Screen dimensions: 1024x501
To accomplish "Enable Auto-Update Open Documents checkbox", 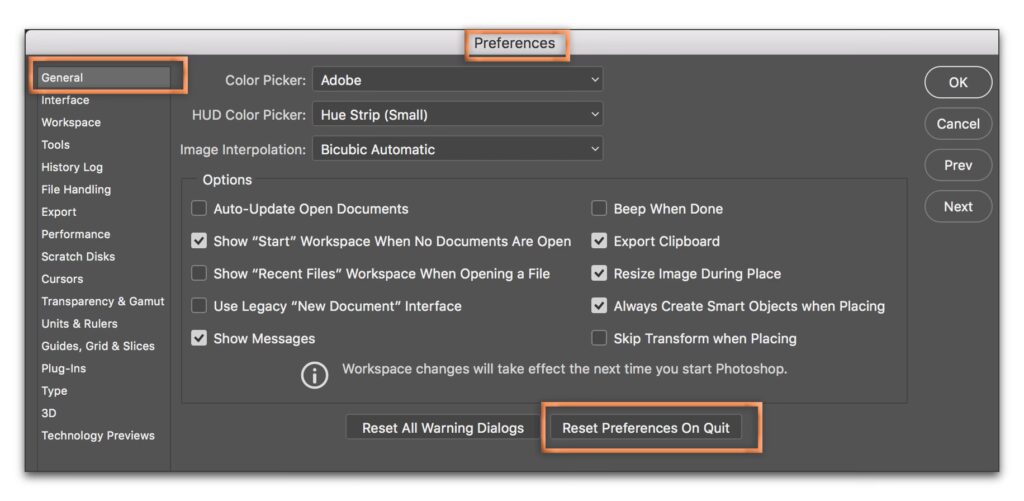I will coord(199,209).
